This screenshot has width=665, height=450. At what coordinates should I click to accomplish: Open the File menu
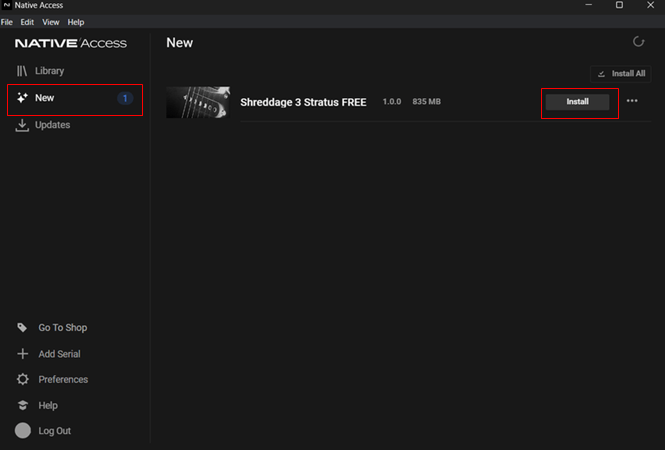[x=7, y=22]
